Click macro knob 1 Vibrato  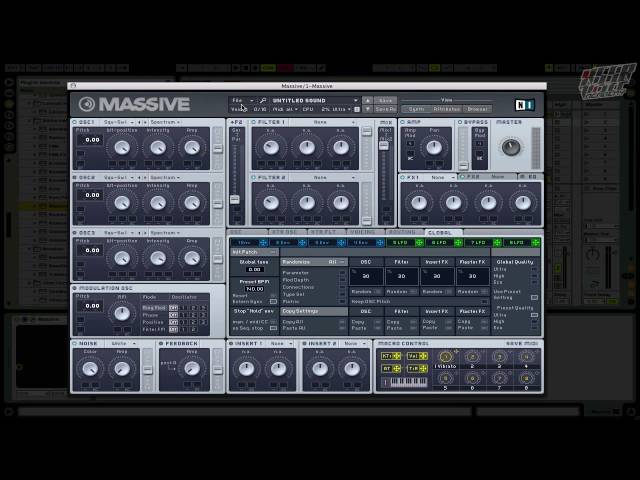tap(446, 357)
